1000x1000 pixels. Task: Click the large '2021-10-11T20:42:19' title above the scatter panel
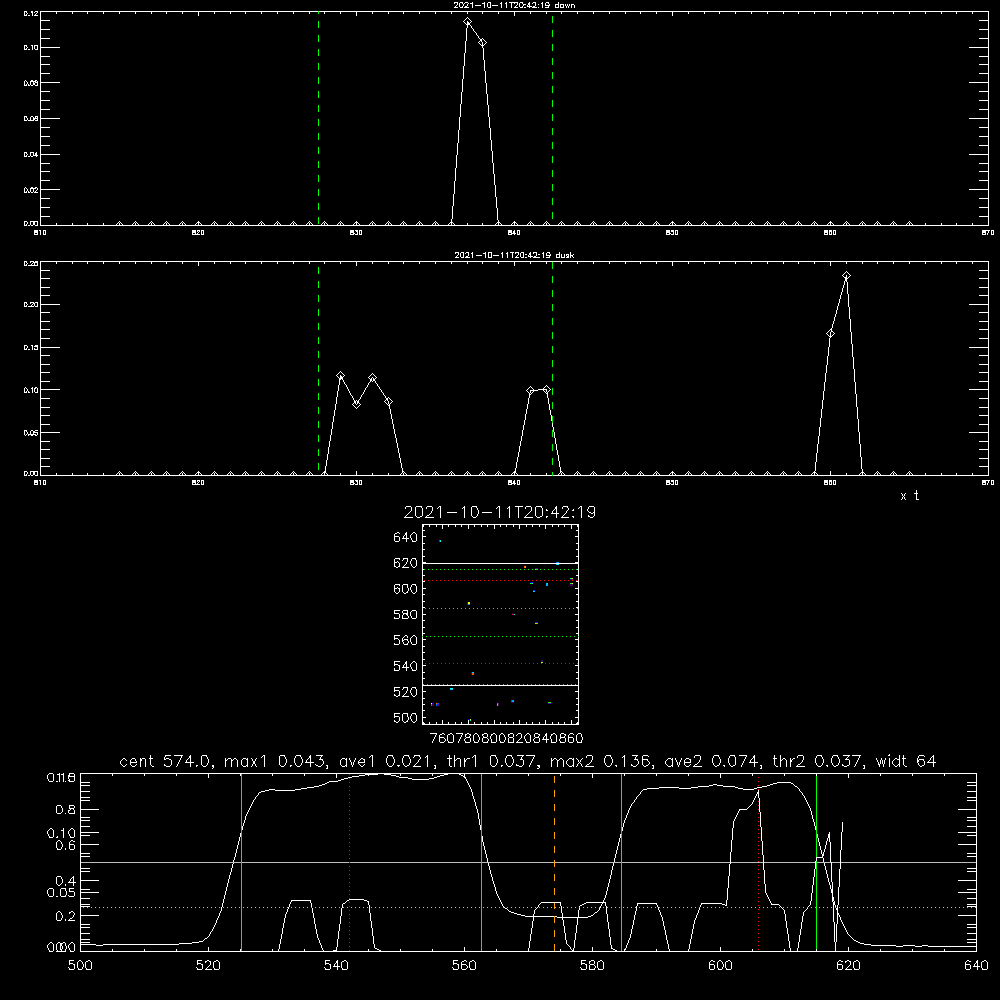pyautogui.click(x=499, y=512)
